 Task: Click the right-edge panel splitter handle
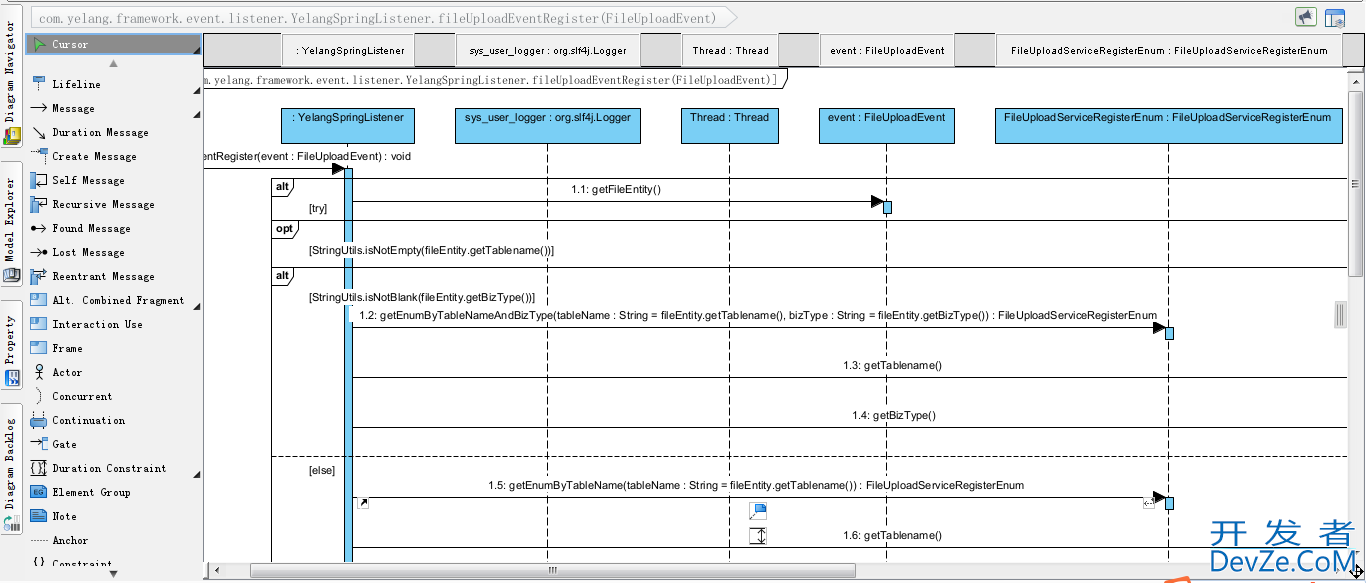1341,315
